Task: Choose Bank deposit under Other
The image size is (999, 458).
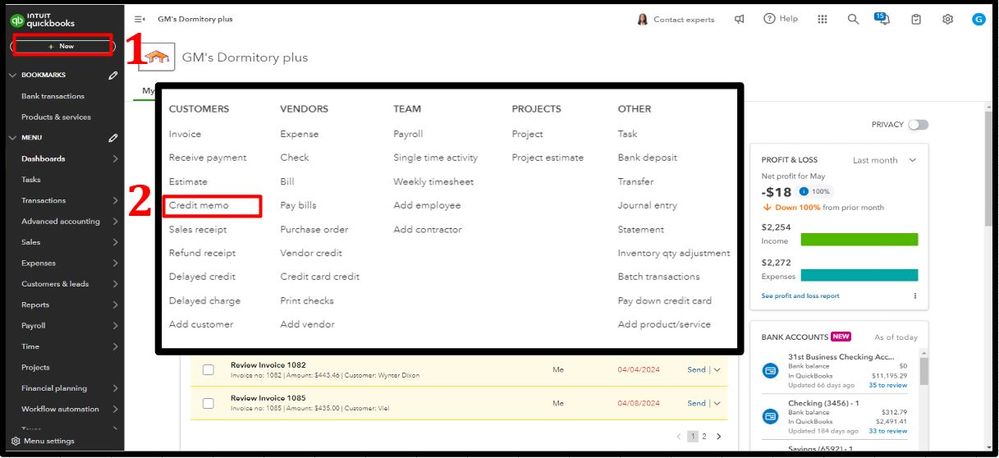Action: coord(647,157)
